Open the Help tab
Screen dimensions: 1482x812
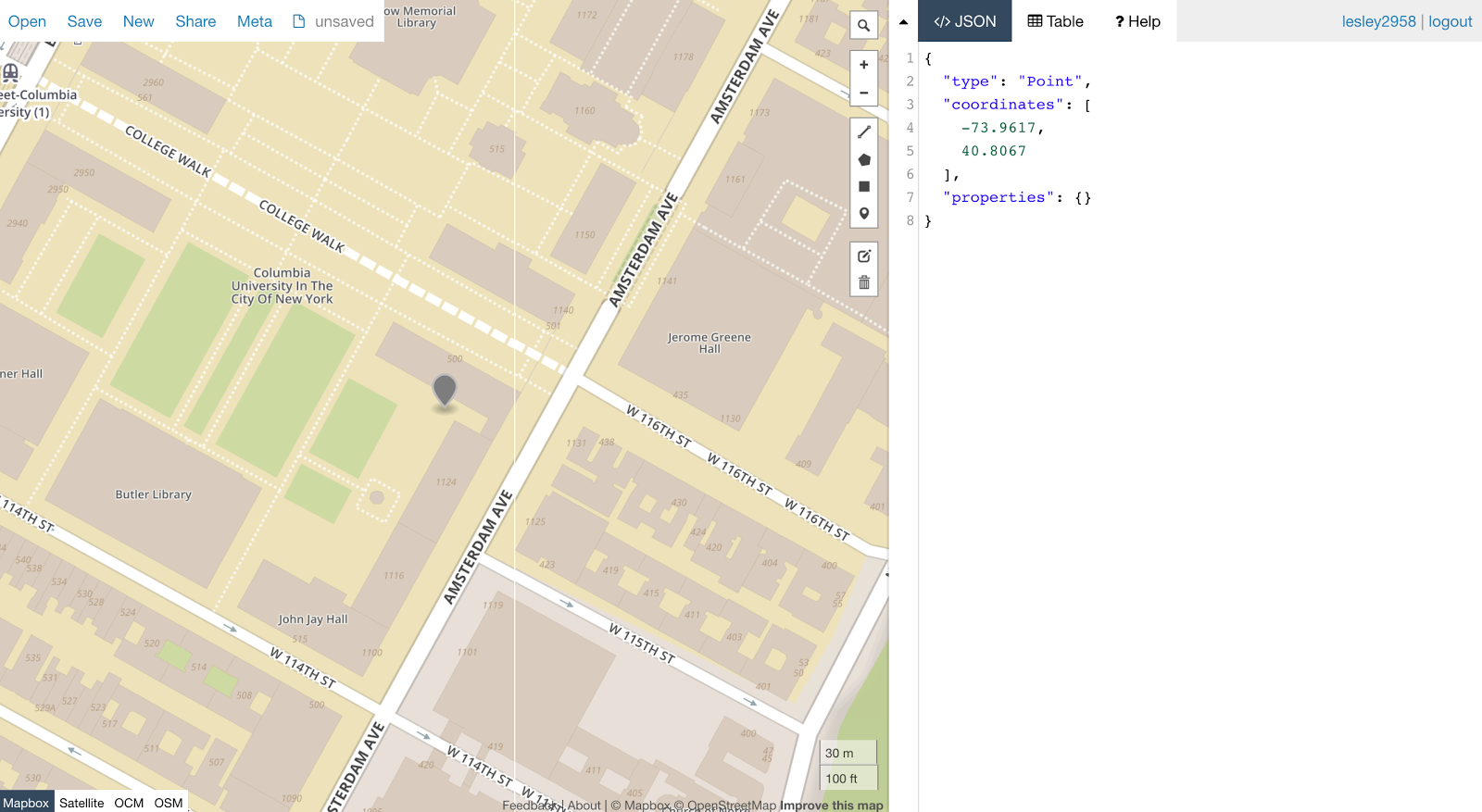[1137, 21]
